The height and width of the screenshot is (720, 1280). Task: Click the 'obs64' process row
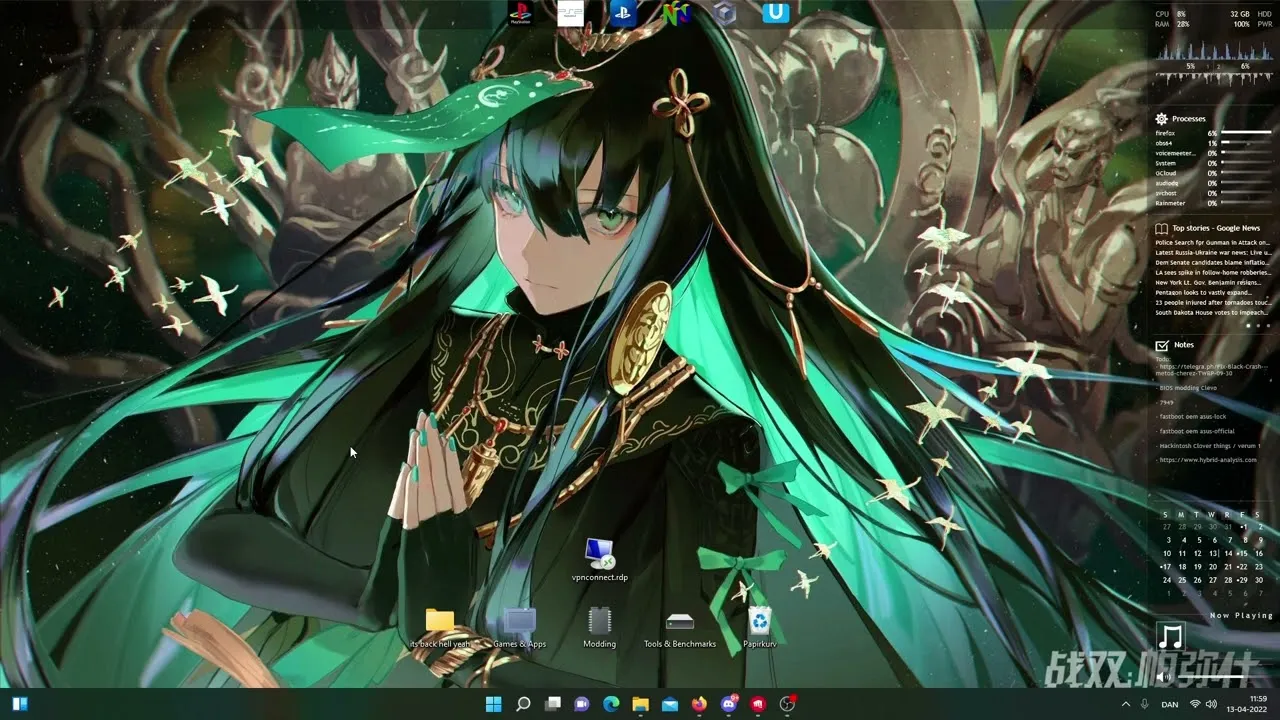point(1213,143)
